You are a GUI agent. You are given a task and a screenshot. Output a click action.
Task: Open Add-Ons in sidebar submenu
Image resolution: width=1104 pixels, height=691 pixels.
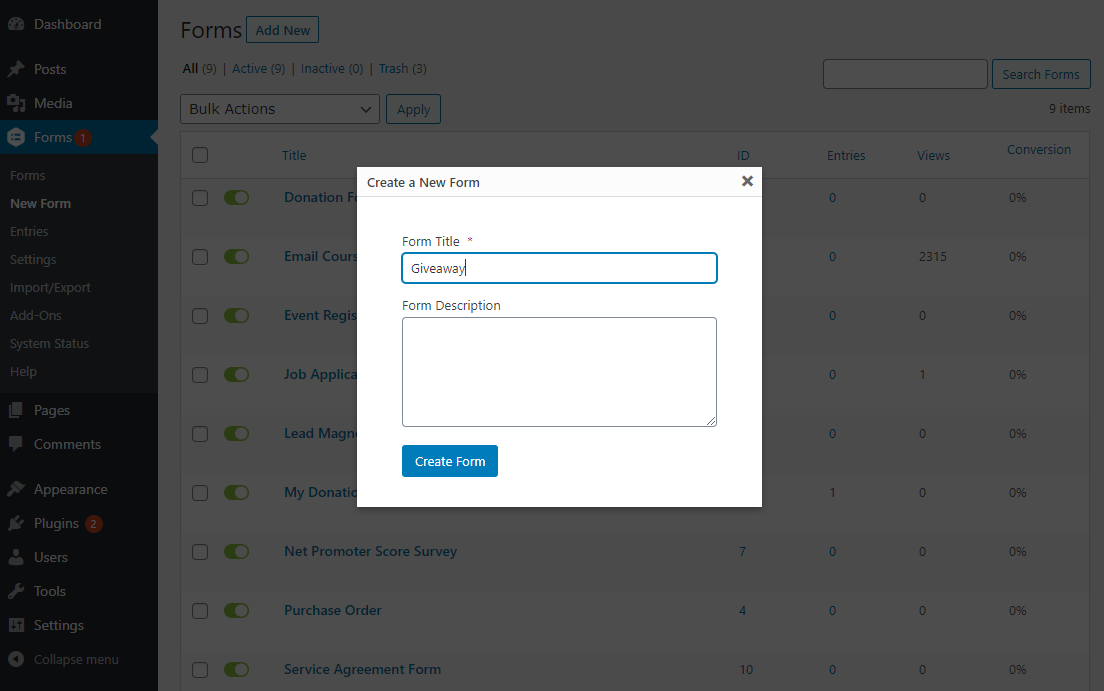(35, 316)
